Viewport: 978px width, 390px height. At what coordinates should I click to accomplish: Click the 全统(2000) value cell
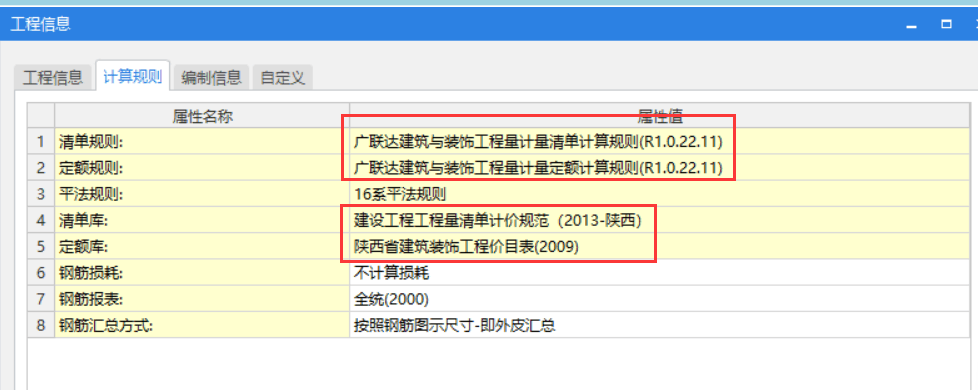click(x=660, y=299)
